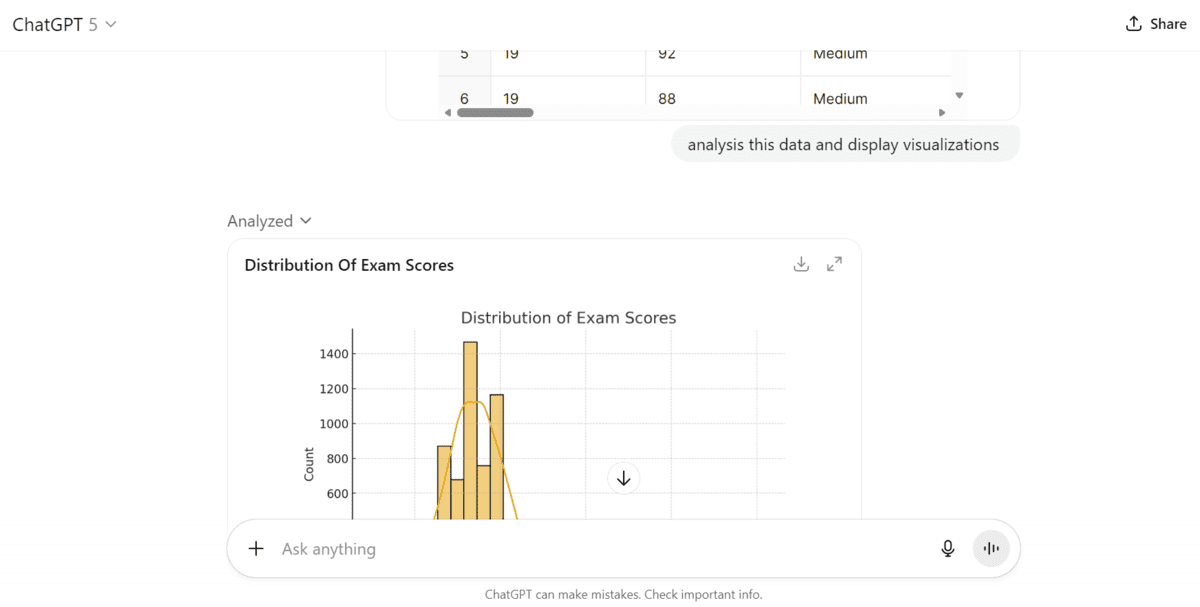Open the ChatGPT 5 model selector
This screenshot has height=607, width=1200.
tap(64, 23)
